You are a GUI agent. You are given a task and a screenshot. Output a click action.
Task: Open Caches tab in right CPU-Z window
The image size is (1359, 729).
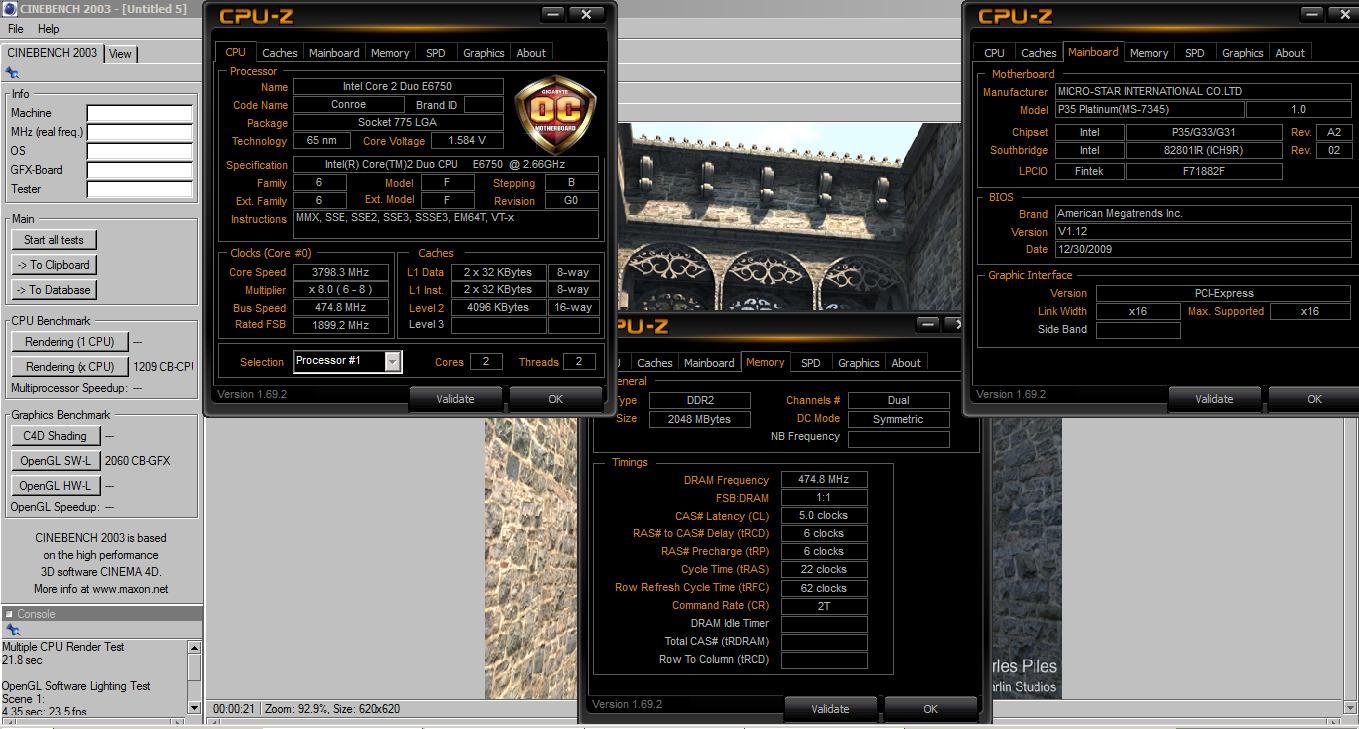pyautogui.click(x=1039, y=53)
